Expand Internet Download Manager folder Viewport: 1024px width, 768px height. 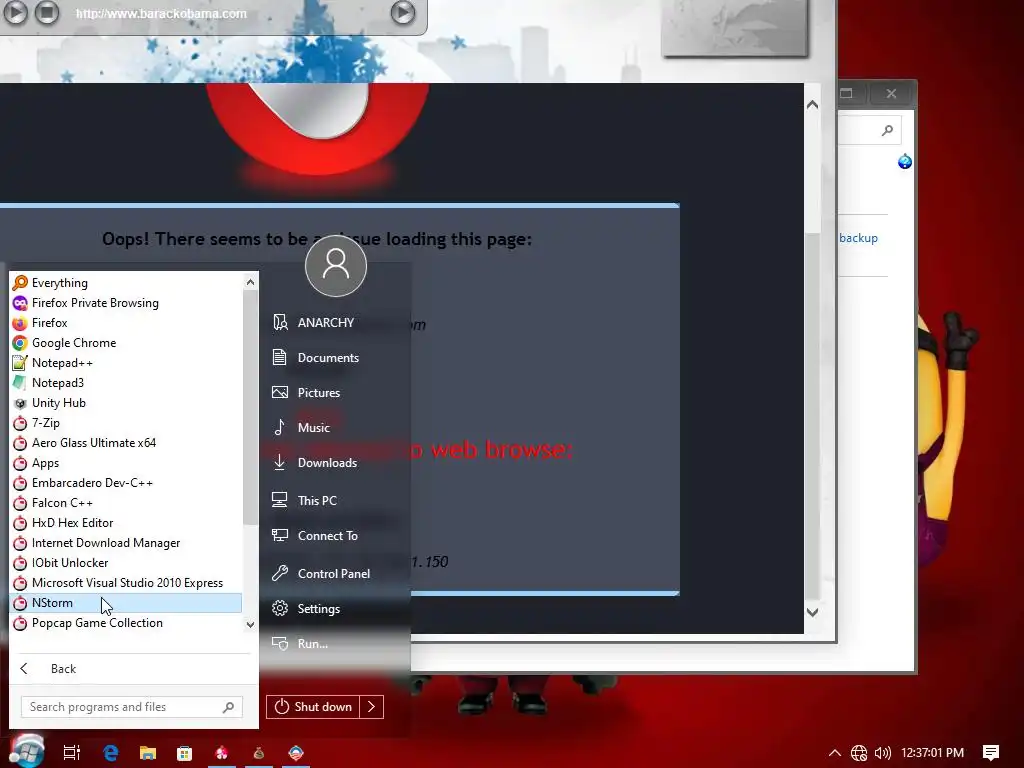click(x=125, y=543)
